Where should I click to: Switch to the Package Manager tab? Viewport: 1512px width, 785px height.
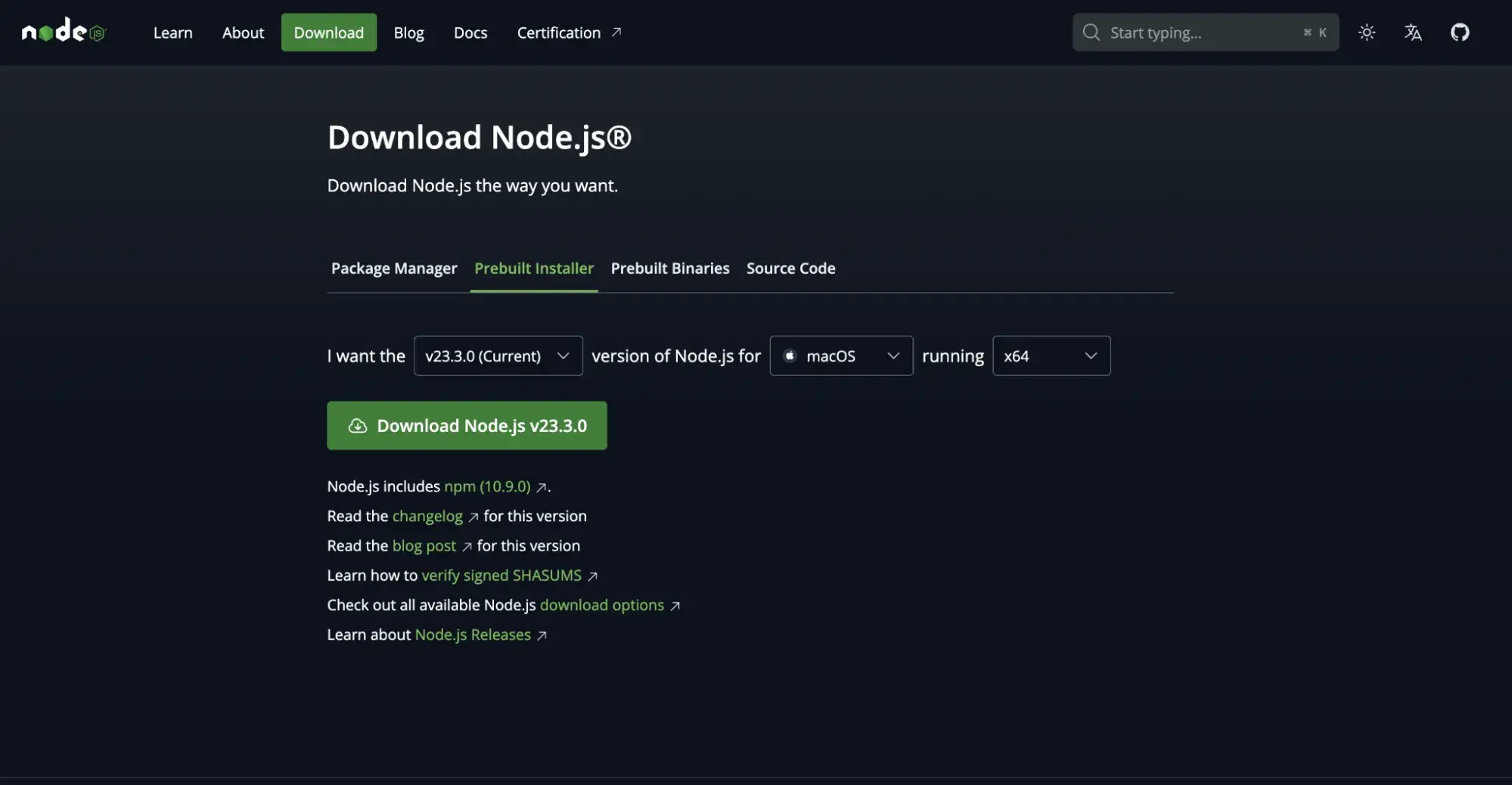394,268
